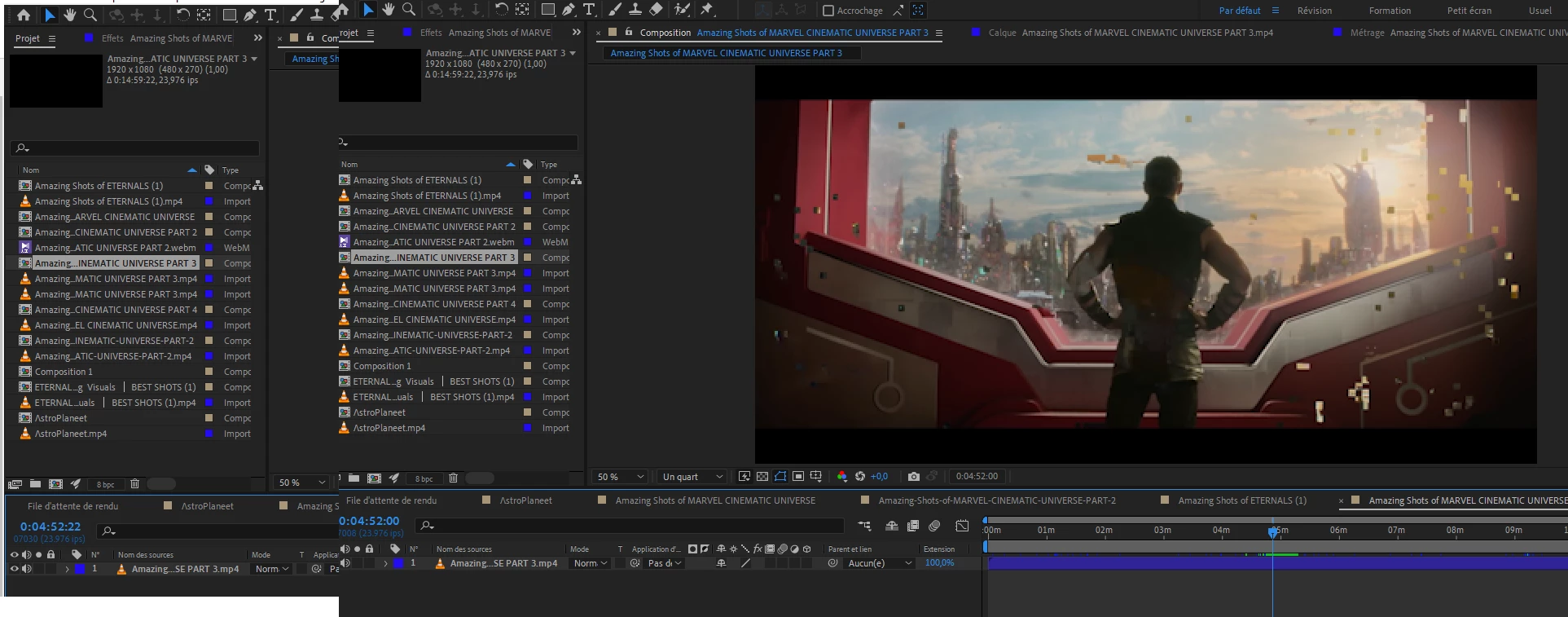
Task: Select the Rotation tool in right window toolbar
Action: (502, 10)
